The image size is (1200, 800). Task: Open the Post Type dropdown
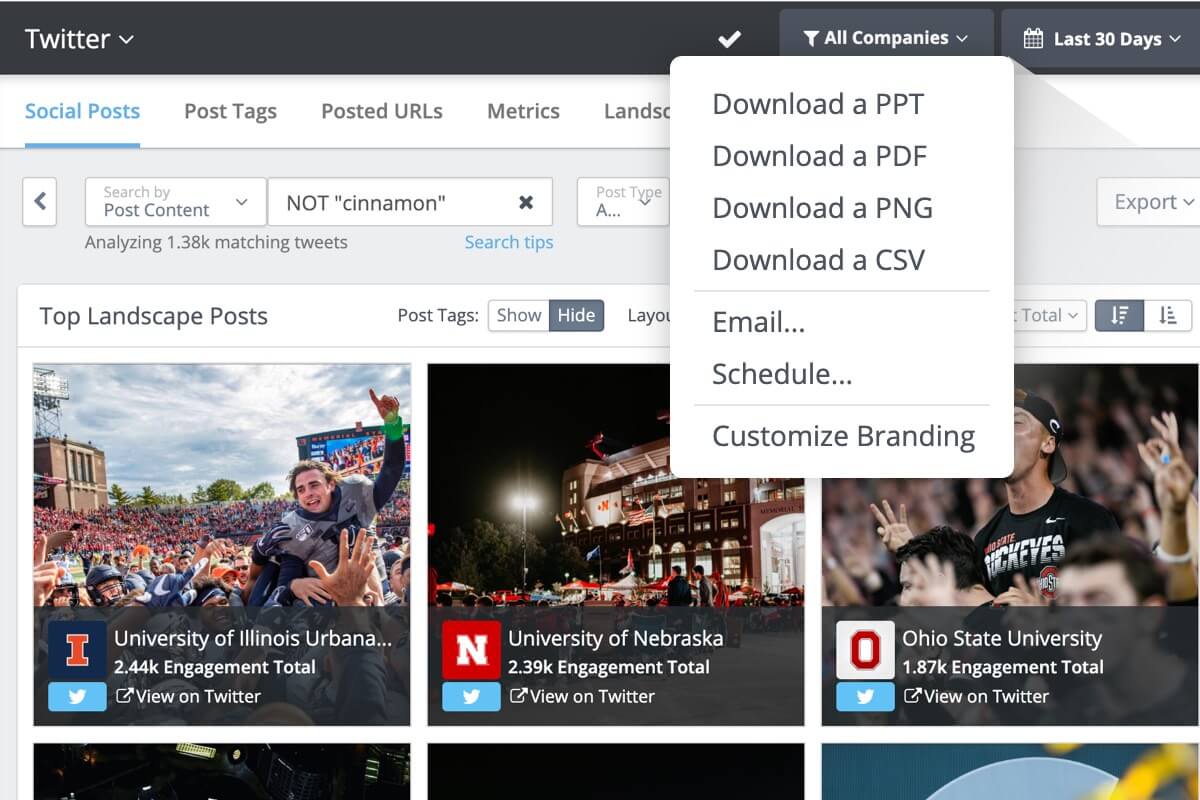(x=623, y=202)
